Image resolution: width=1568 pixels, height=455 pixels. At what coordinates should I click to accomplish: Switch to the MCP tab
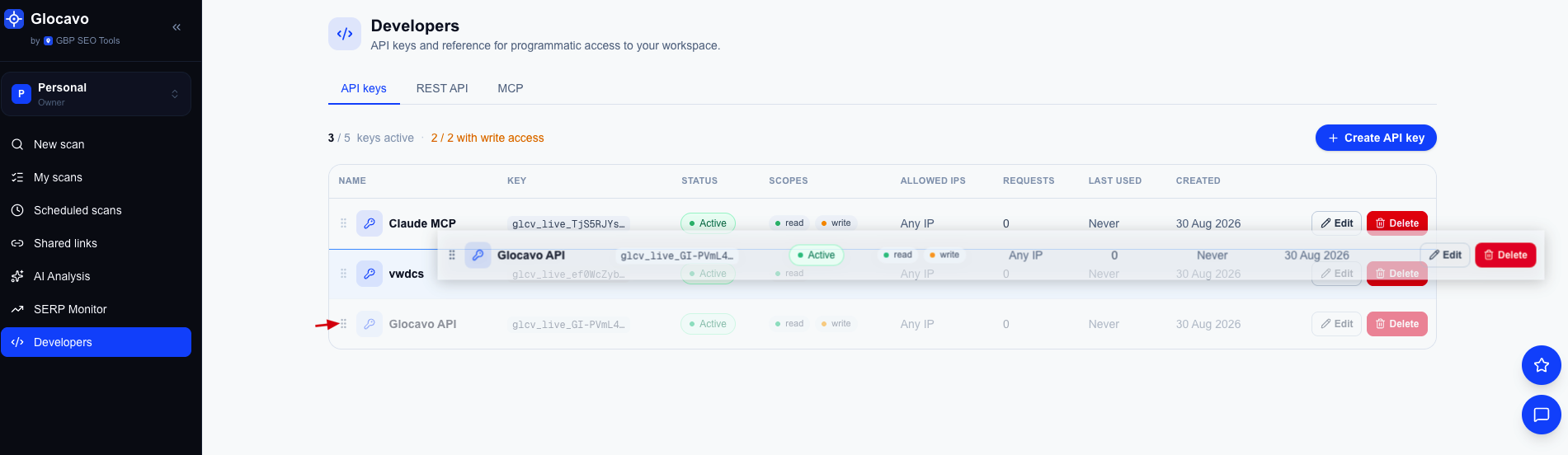click(x=511, y=88)
